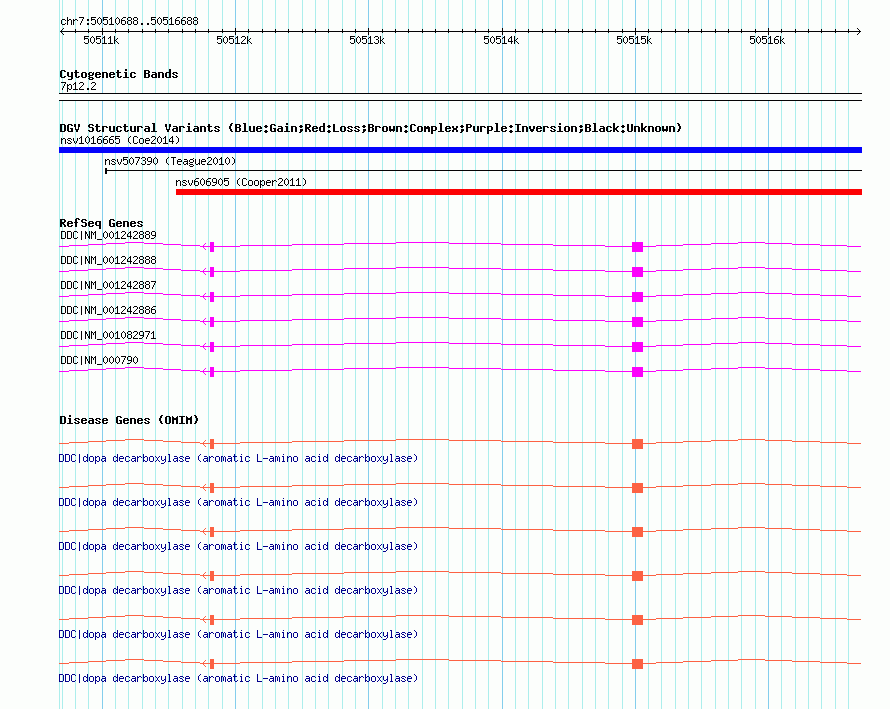Viewport: 890px width, 709px height.
Task: Select the large orange exon on the last OMIM row
Action: coord(637,664)
